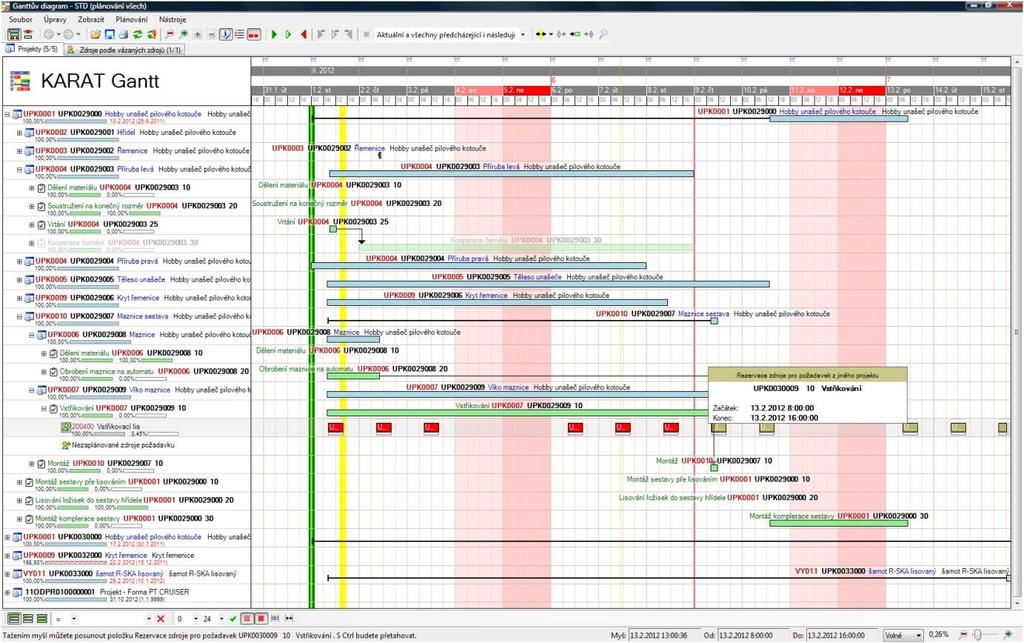Click the red Vstřikovací lis block at timeline start
The height and width of the screenshot is (643, 1024).
335,428
